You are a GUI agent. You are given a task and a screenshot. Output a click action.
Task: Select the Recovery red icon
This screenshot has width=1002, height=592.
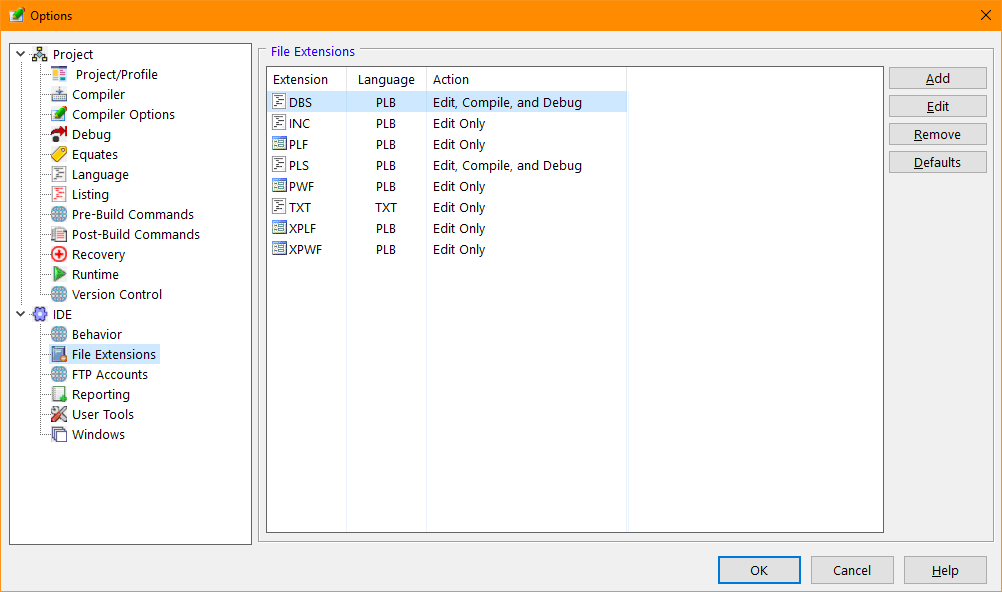57,254
